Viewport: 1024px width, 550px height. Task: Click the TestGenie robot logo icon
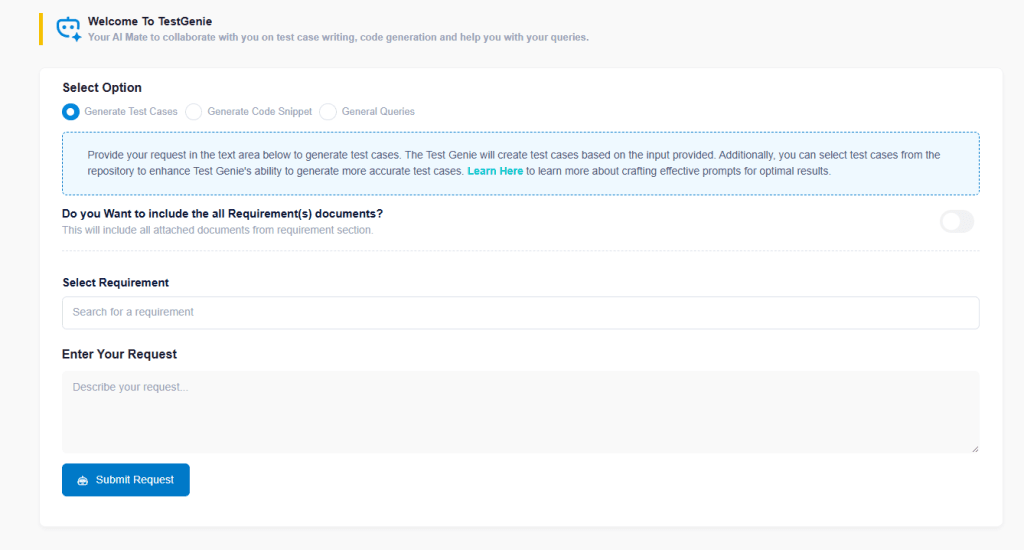pyautogui.click(x=68, y=29)
